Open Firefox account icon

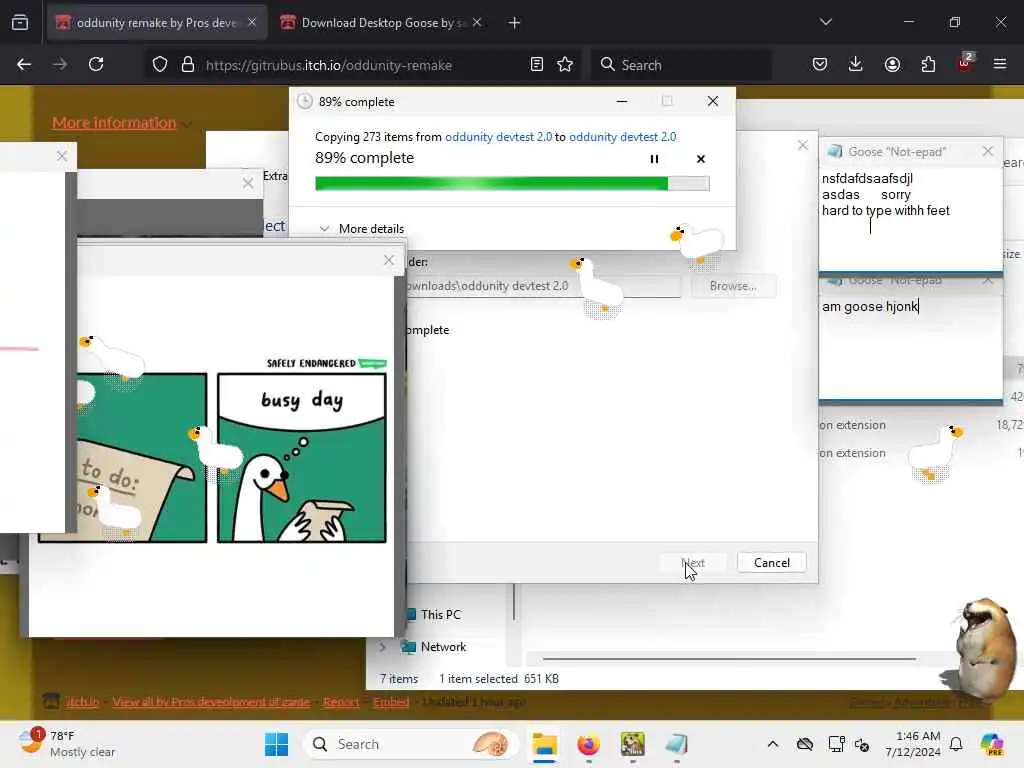point(892,64)
